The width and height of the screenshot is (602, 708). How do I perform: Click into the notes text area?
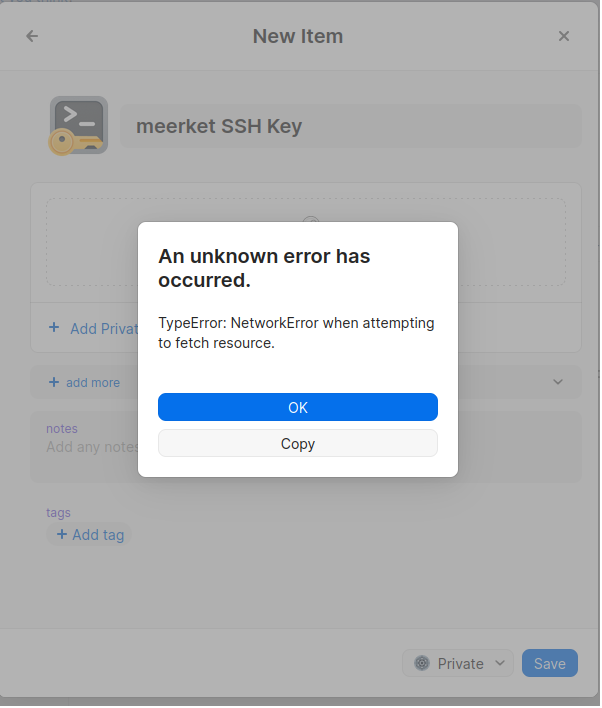(90, 447)
